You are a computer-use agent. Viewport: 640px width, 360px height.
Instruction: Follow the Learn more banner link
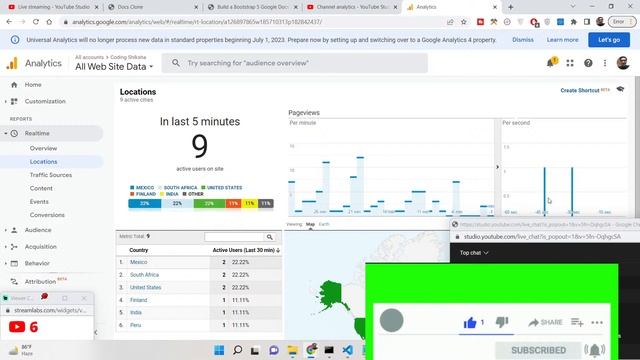click(x=562, y=40)
